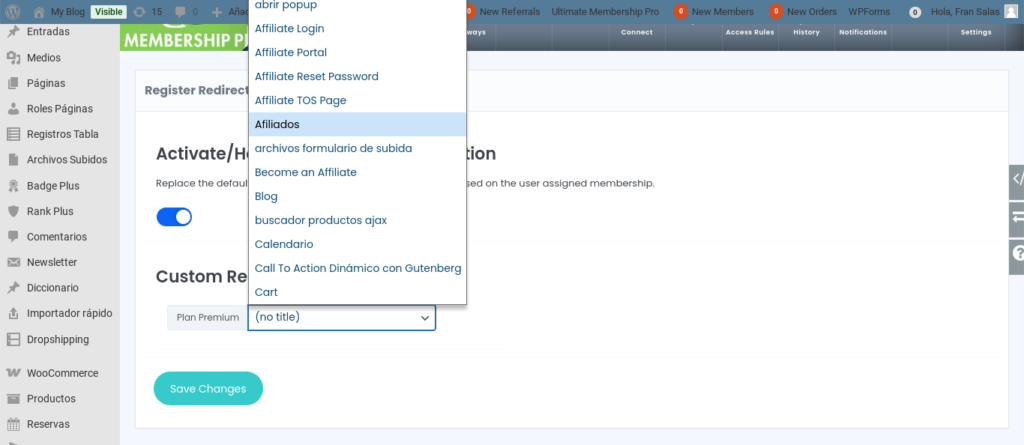Go to My Blog home icon
1024x445 pixels.
(39, 12)
